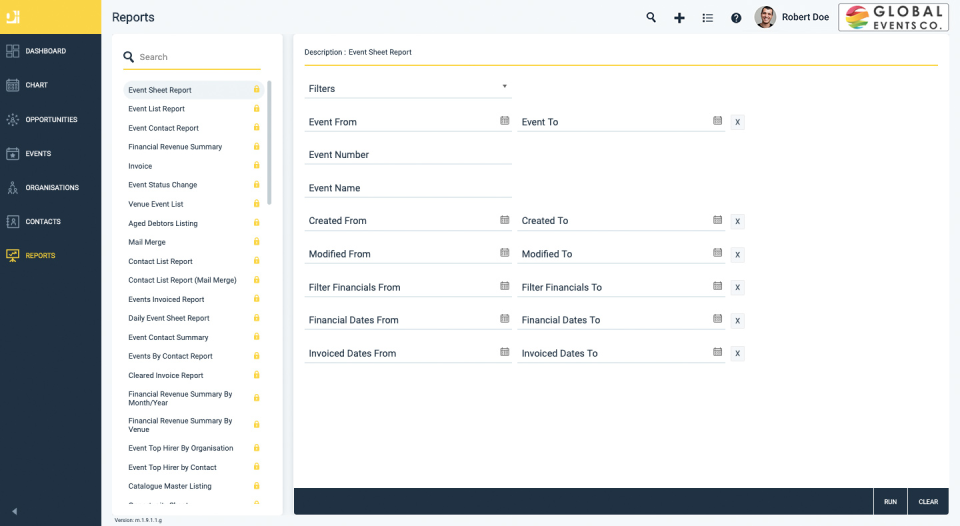This screenshot has height=526, width=960.
Task: Click the Event Number field
Action: [408, 155]
